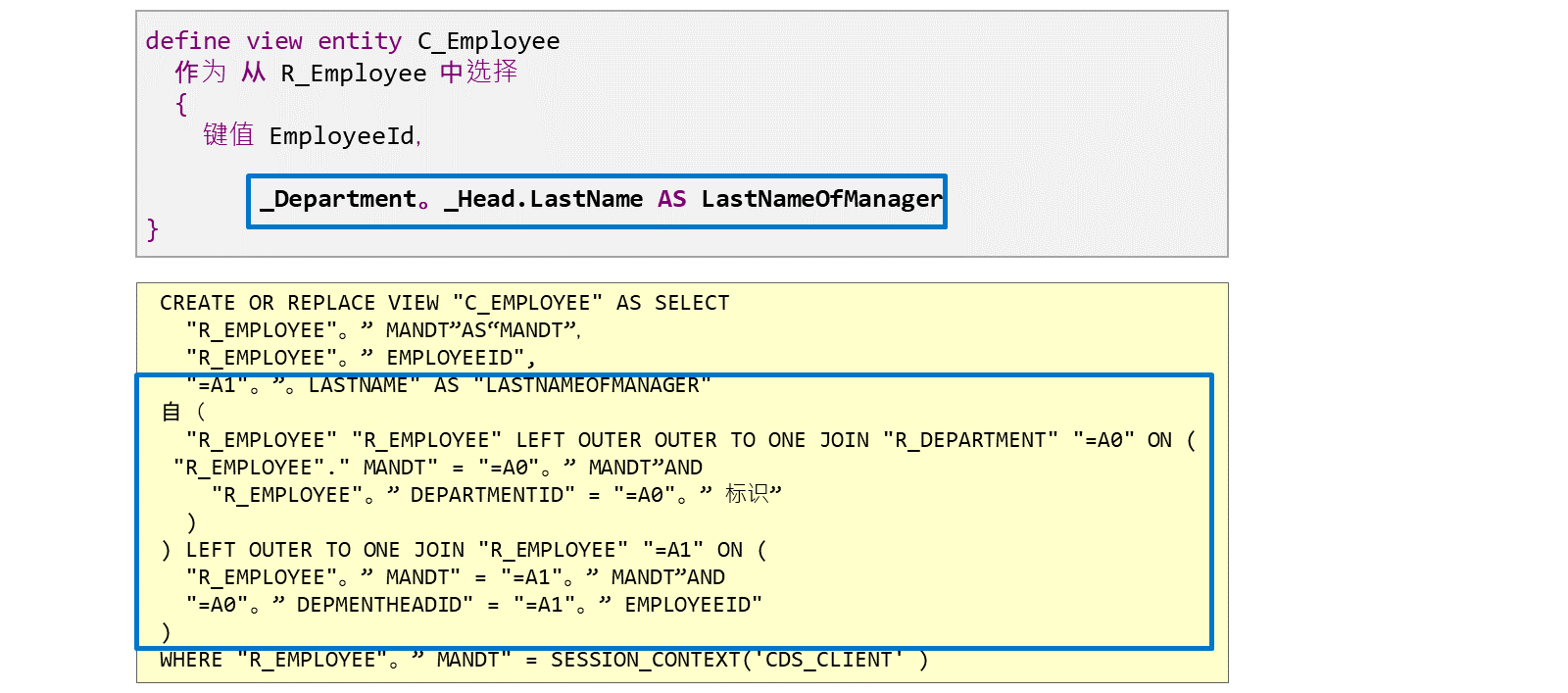The image size is (1568, 693).
Task: Click the AS keyword before LastNameOfManager
Action: (x=672, y=199)
